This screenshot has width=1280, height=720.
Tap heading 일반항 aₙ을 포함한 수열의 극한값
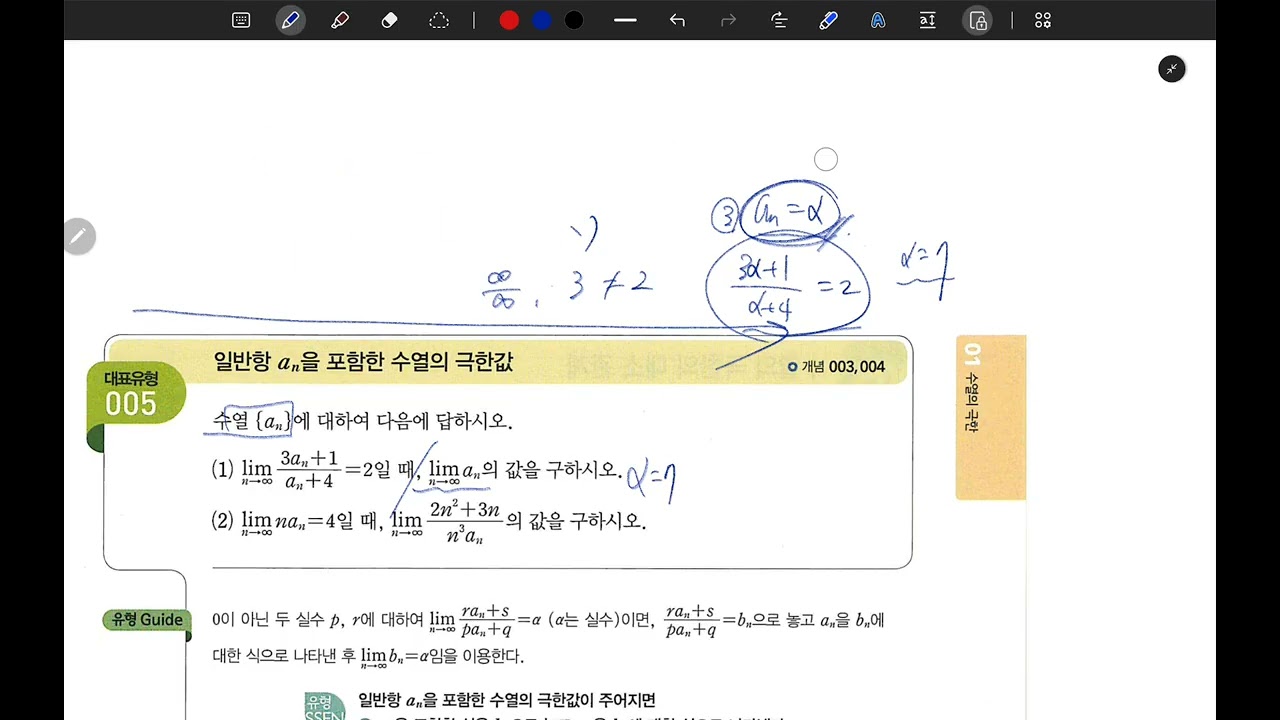(x=363, y=362)
